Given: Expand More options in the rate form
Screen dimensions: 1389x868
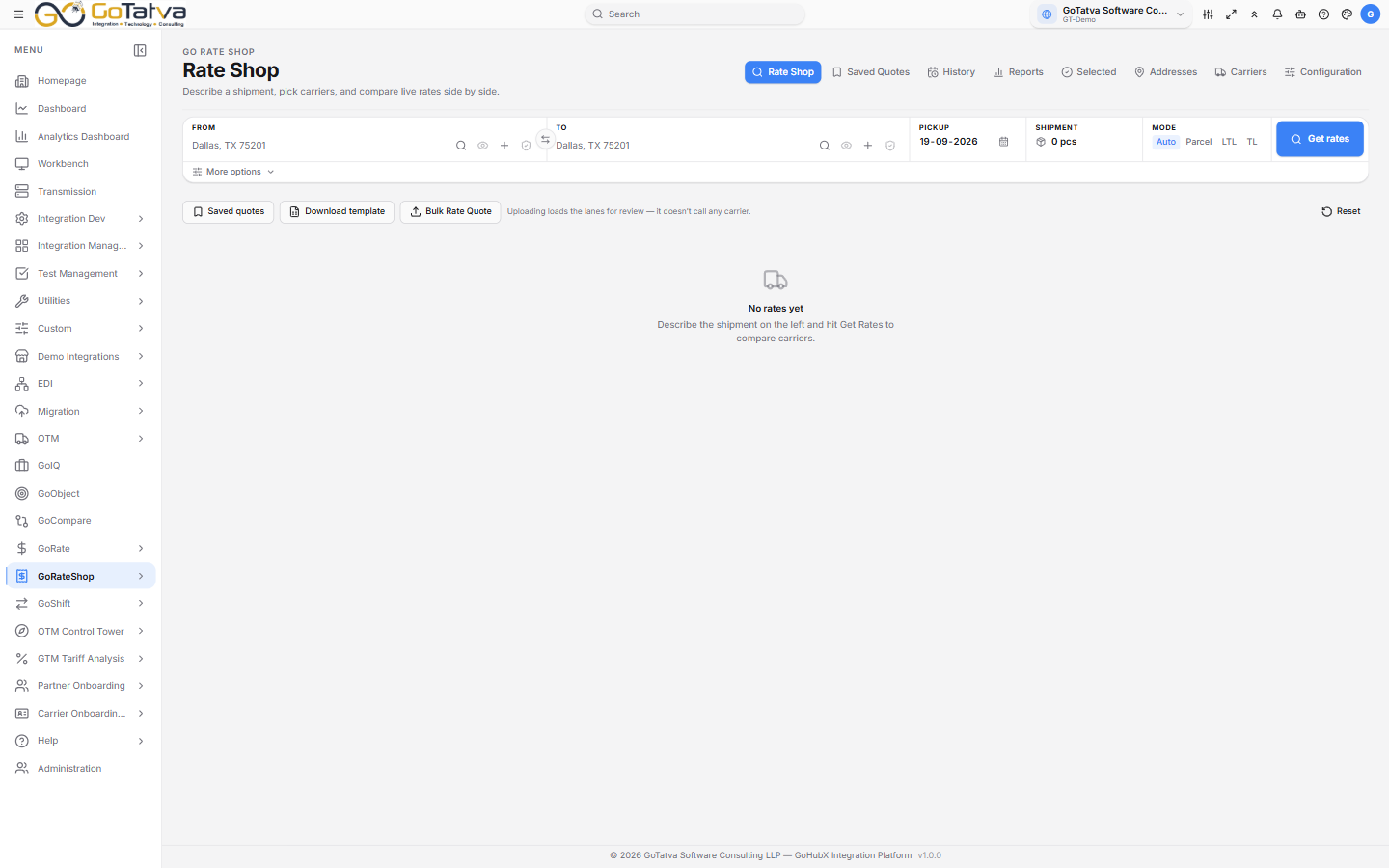Looking at the screenshot, I should point(233,172).
